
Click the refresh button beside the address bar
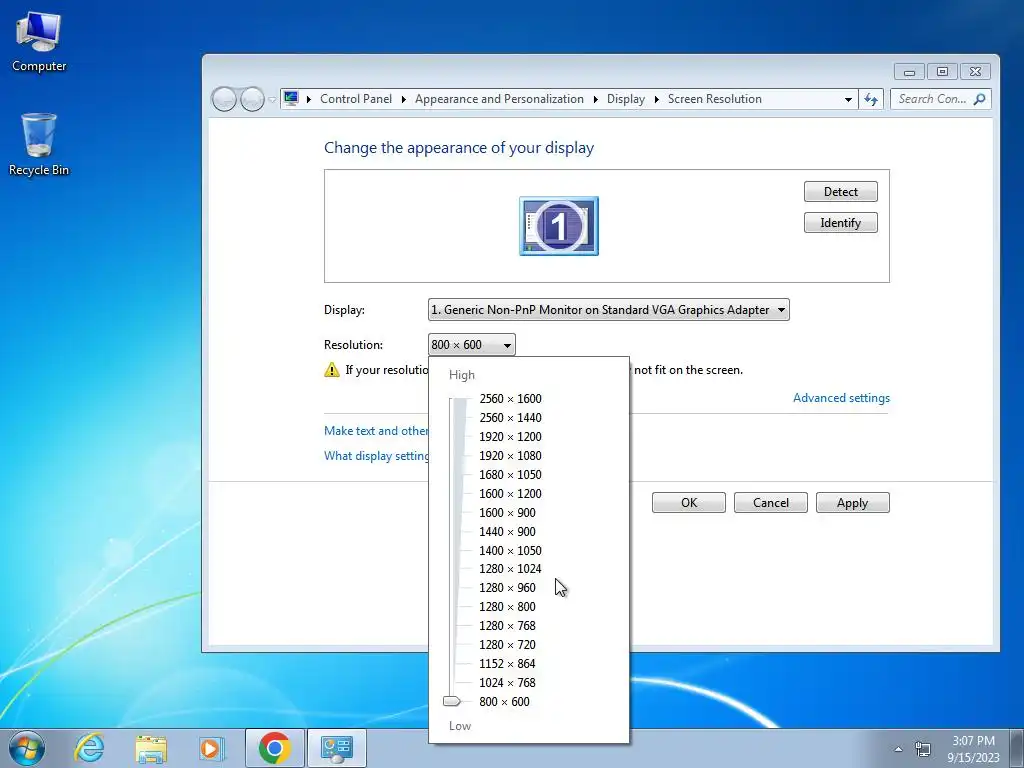tap(871, 99)
